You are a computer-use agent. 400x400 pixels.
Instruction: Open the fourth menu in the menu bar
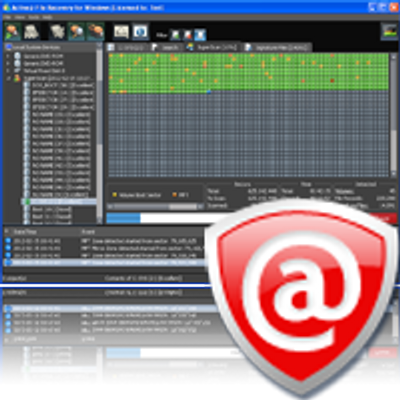(47, 17)
